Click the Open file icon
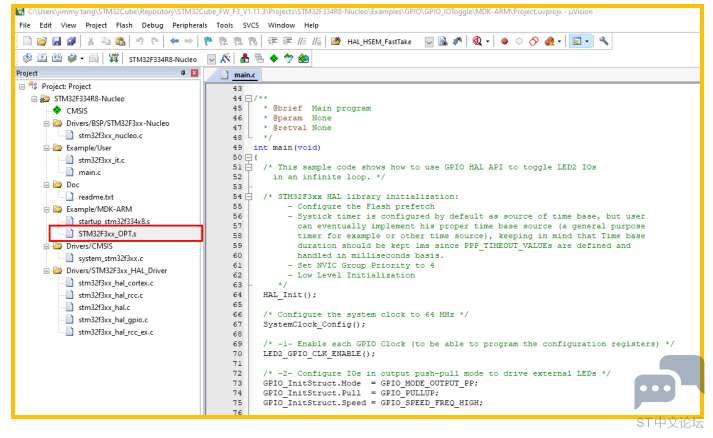This screenshot has width=713, height=438. click(42, 41)
